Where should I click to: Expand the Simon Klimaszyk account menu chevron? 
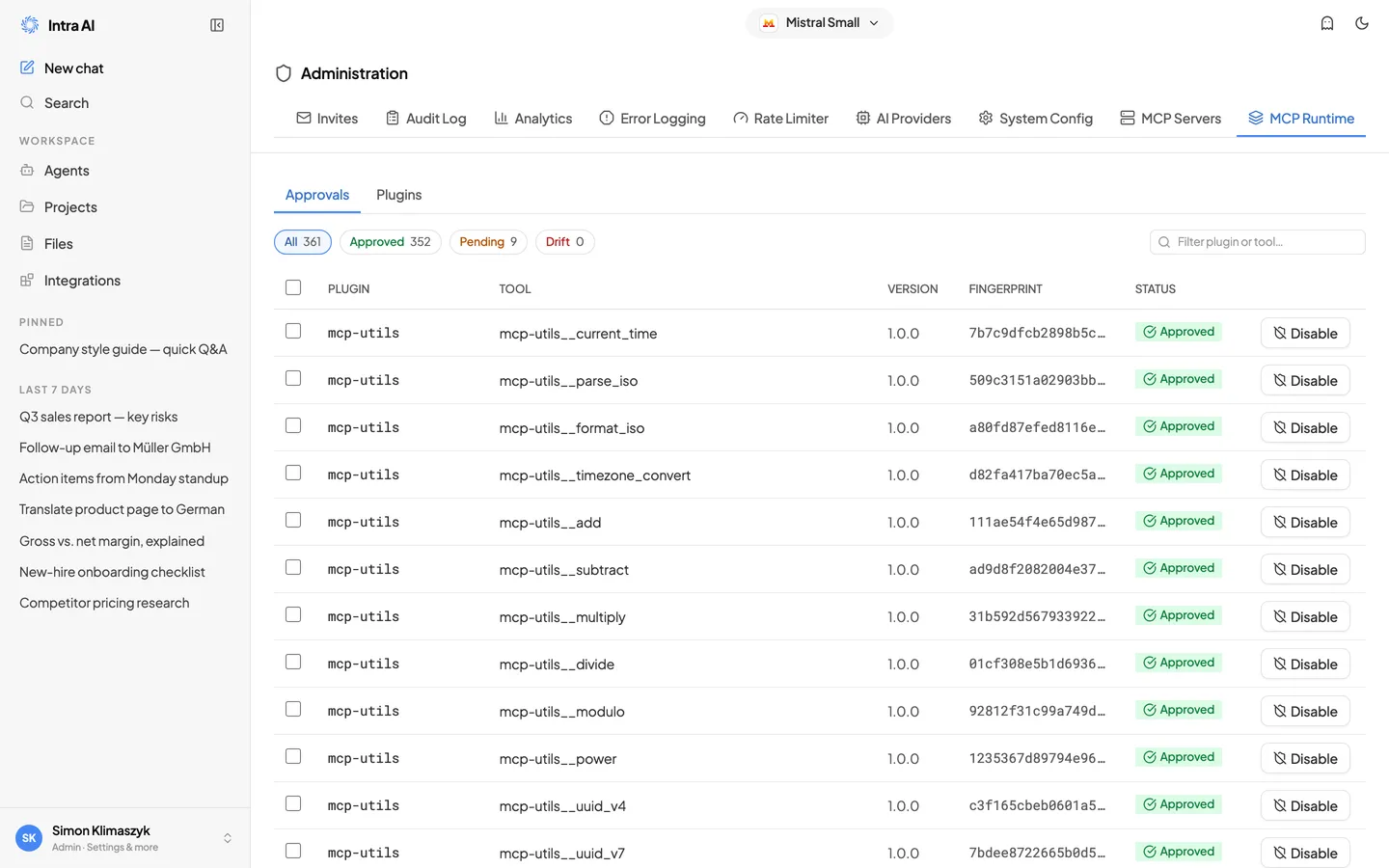228,838
